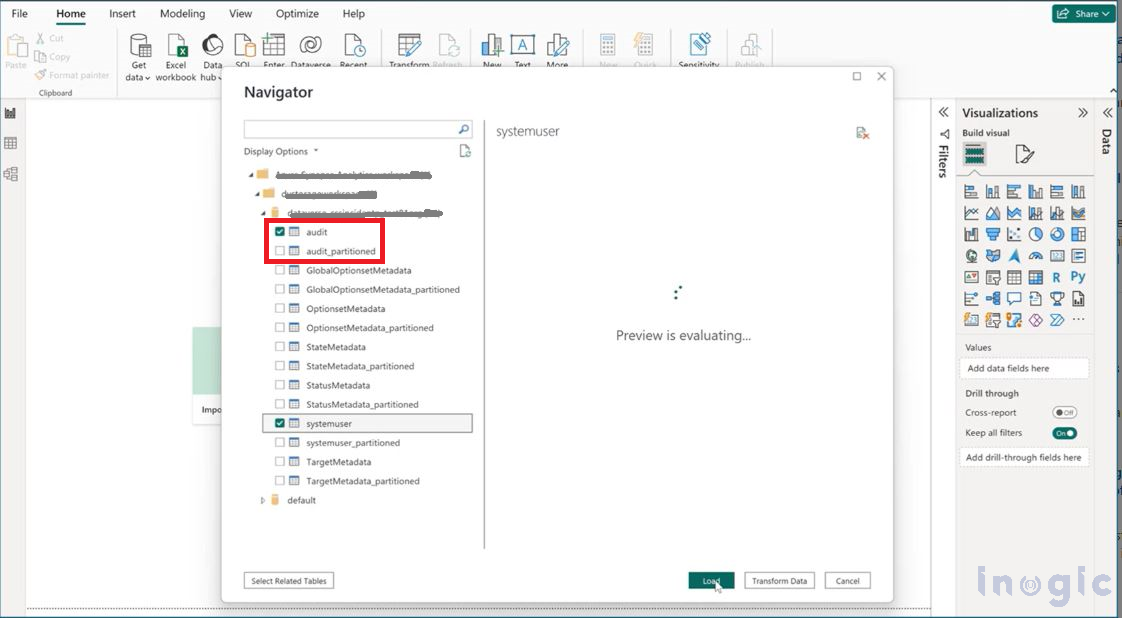Click the Sensitivity label icon
This screenshot has width=1122, height=618.
[699, 45]
